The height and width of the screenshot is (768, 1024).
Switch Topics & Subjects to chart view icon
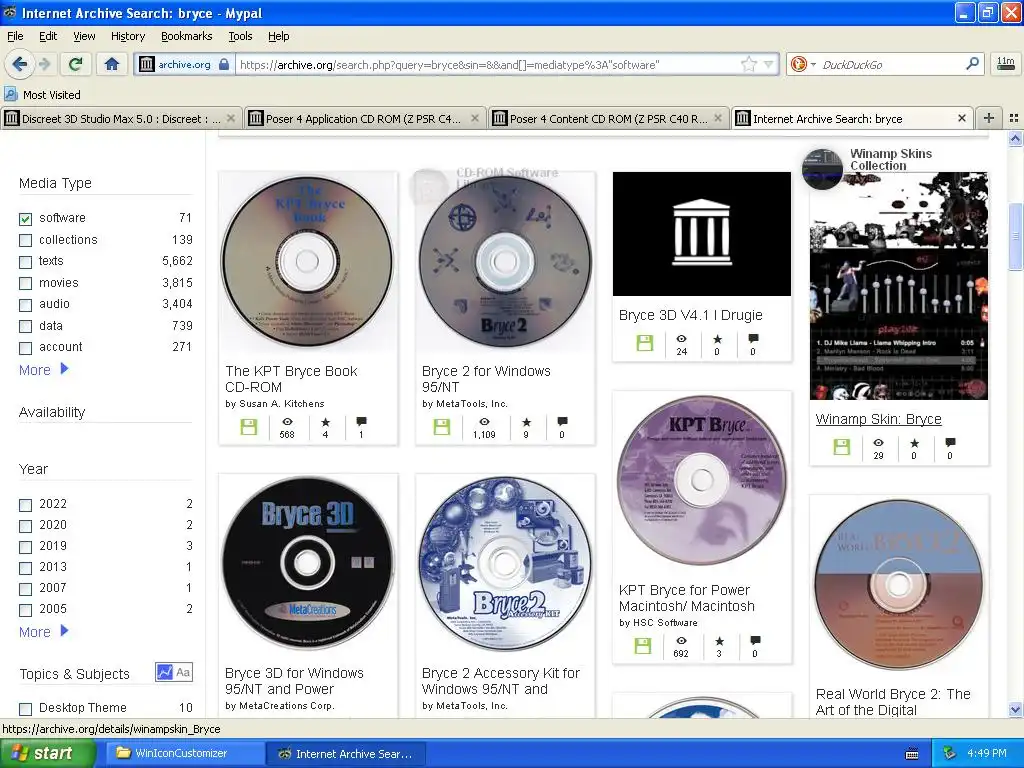click(x=164, y=672)
